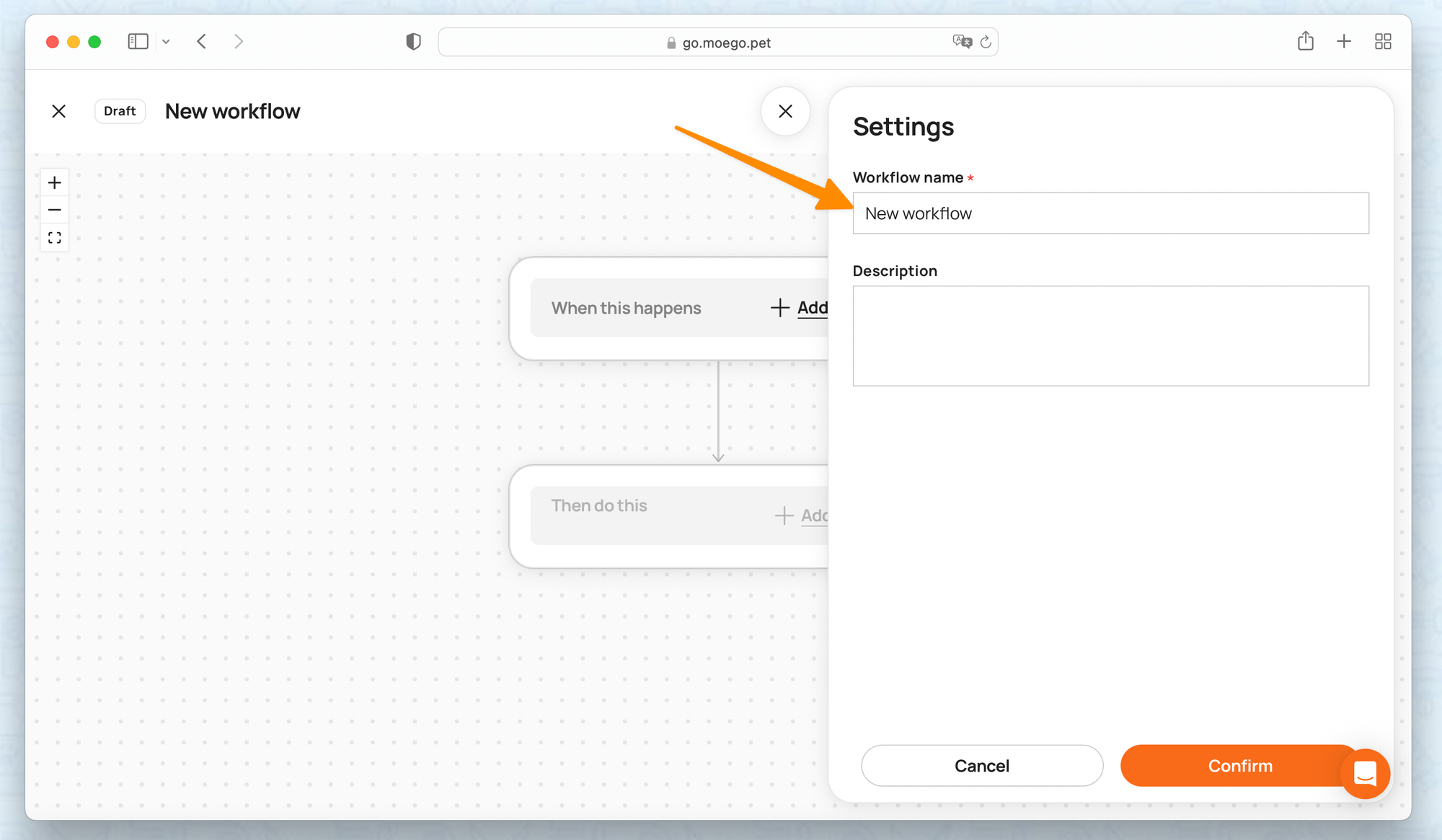
Task: Open a new browser tab
Action: pos(1344,41)
